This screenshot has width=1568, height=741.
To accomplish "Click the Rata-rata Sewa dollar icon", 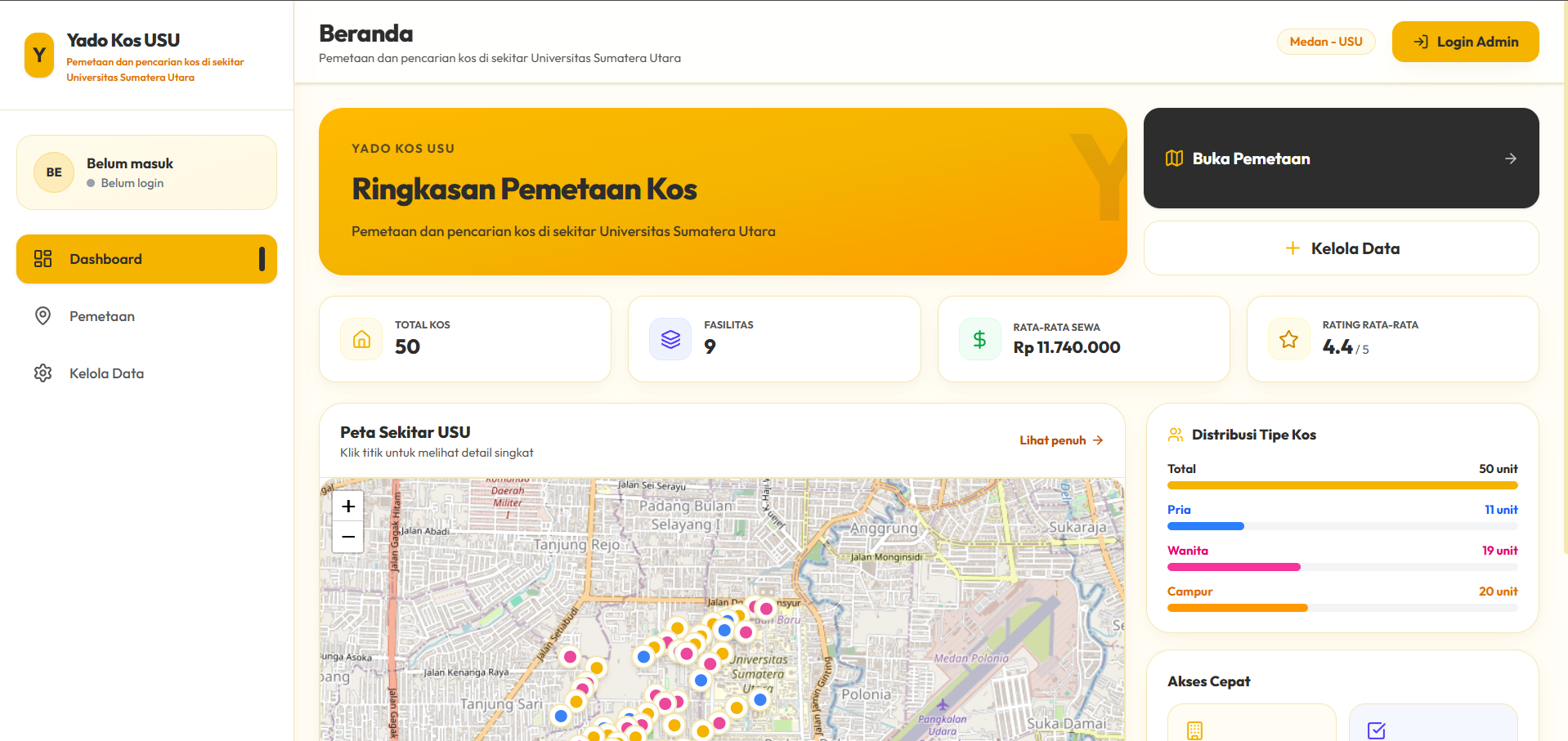I will pos(979,339).
